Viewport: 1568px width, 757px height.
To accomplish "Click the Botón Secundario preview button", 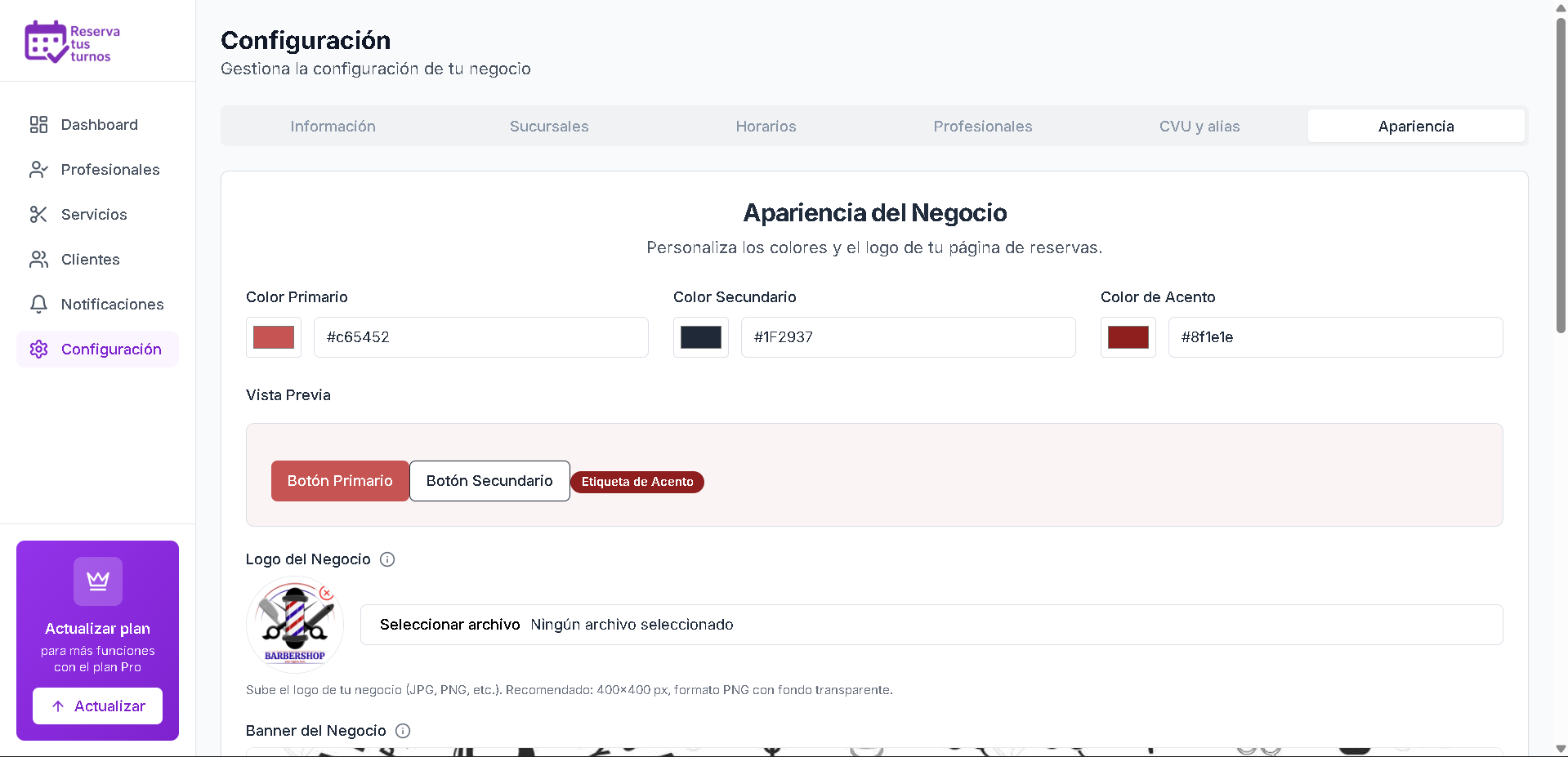I will [x=489, y=480].
